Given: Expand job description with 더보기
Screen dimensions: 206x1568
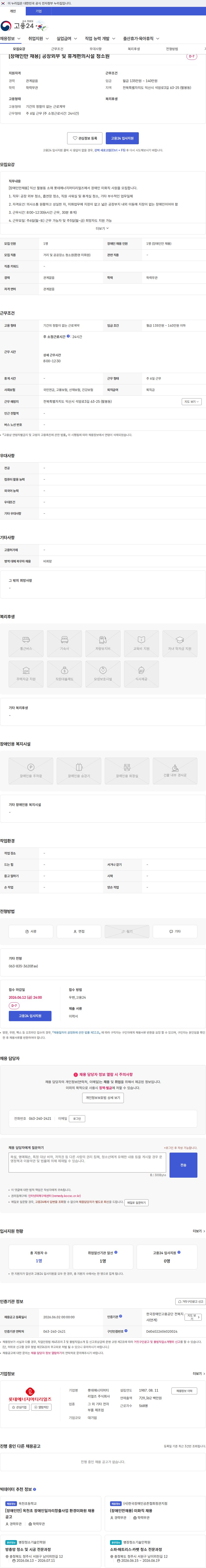Looking at the screenshot, I should pyautogui.click(x=102, y=228).
